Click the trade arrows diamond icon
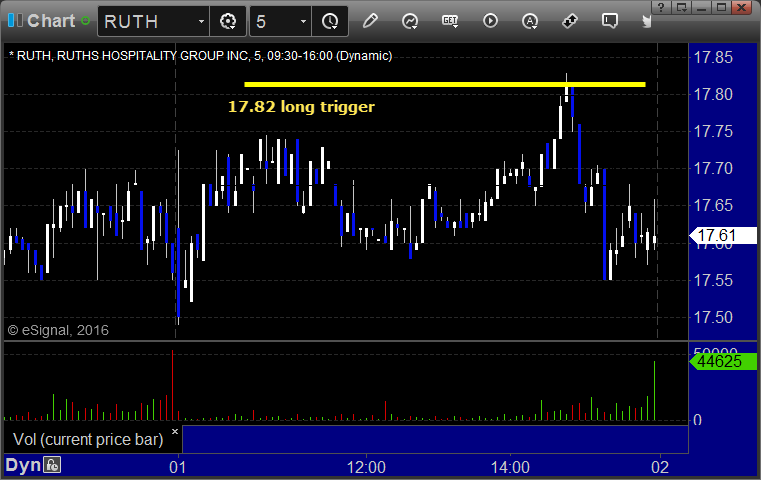 [x=570, y=21]
